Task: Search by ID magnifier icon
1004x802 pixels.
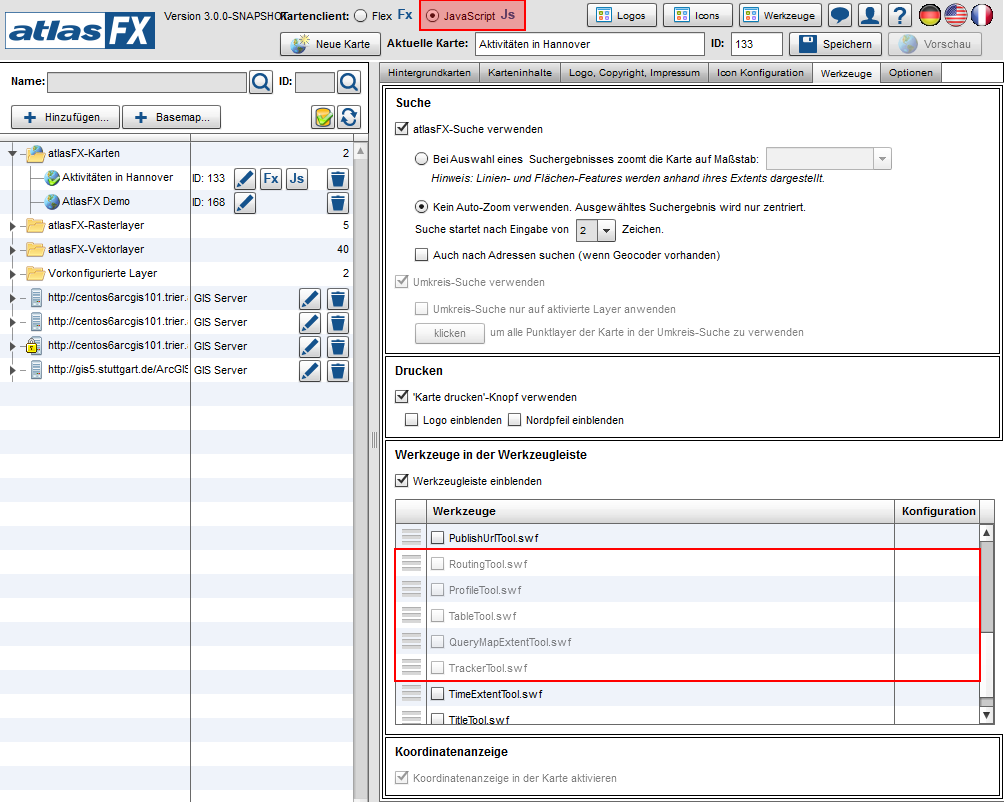Action: coord(348,82)
